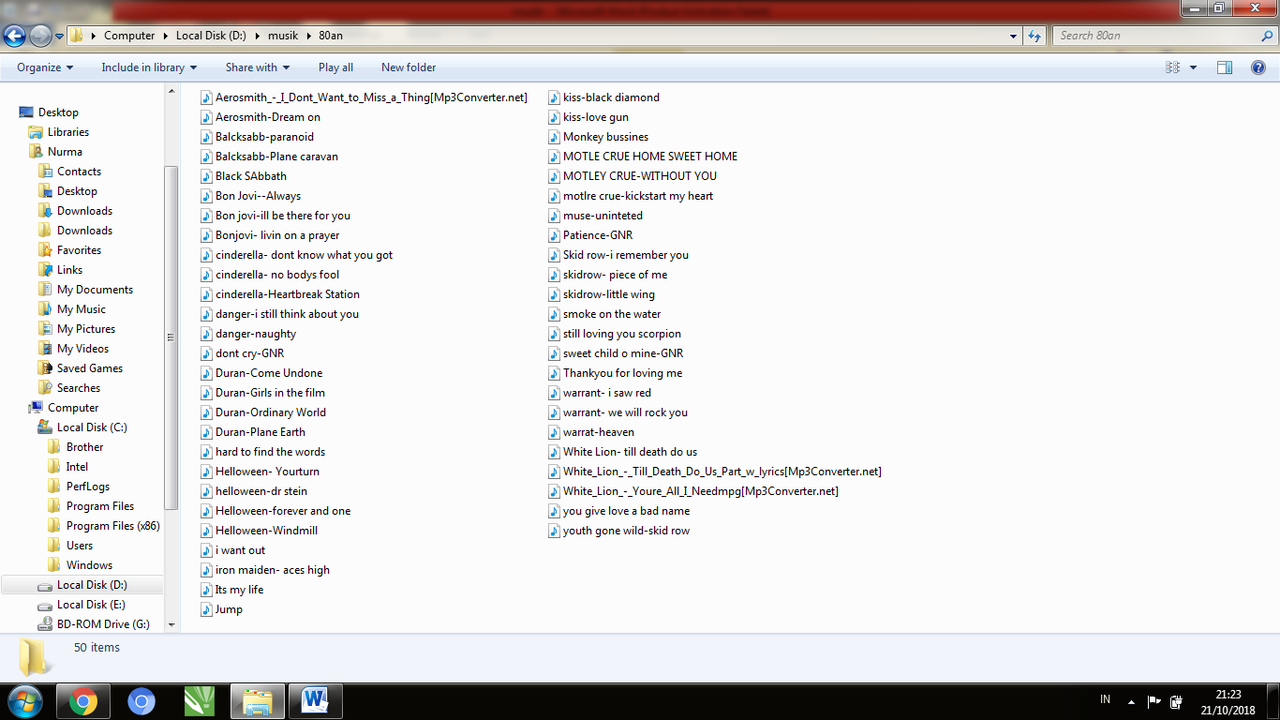This screenshot has height=720, width=1280.
Task: Select file White Lion- till death do us
Action: click(x=630, y=452)
